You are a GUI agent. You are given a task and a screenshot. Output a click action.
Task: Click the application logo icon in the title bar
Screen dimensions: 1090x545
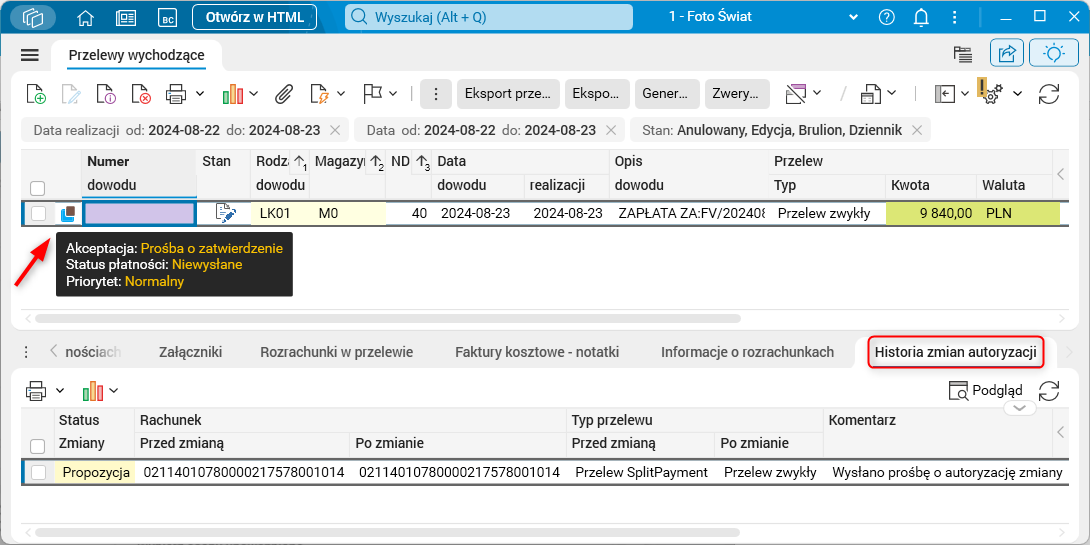33,17
